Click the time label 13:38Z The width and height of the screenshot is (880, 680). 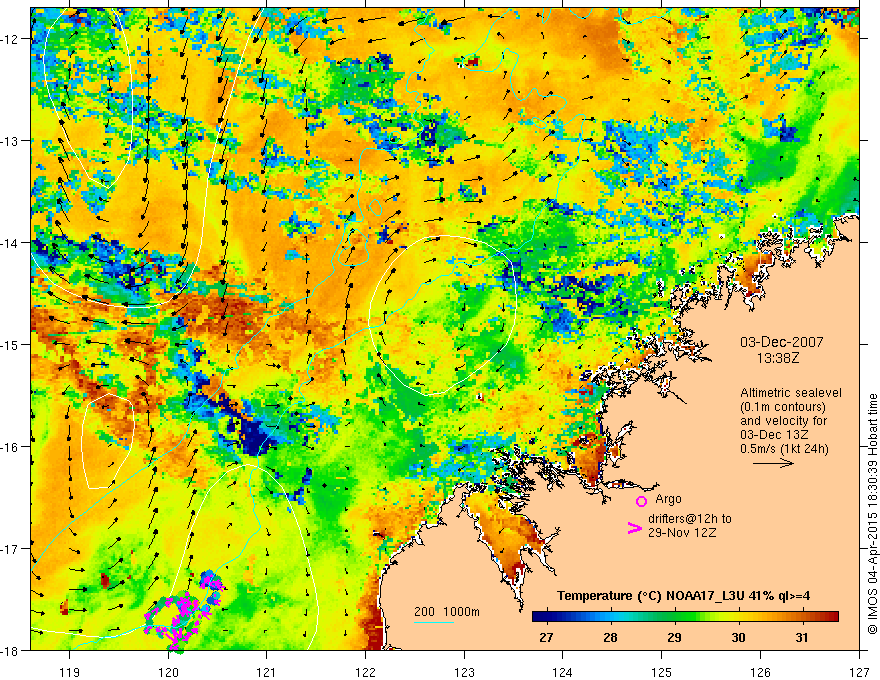(x=778, y=358)
